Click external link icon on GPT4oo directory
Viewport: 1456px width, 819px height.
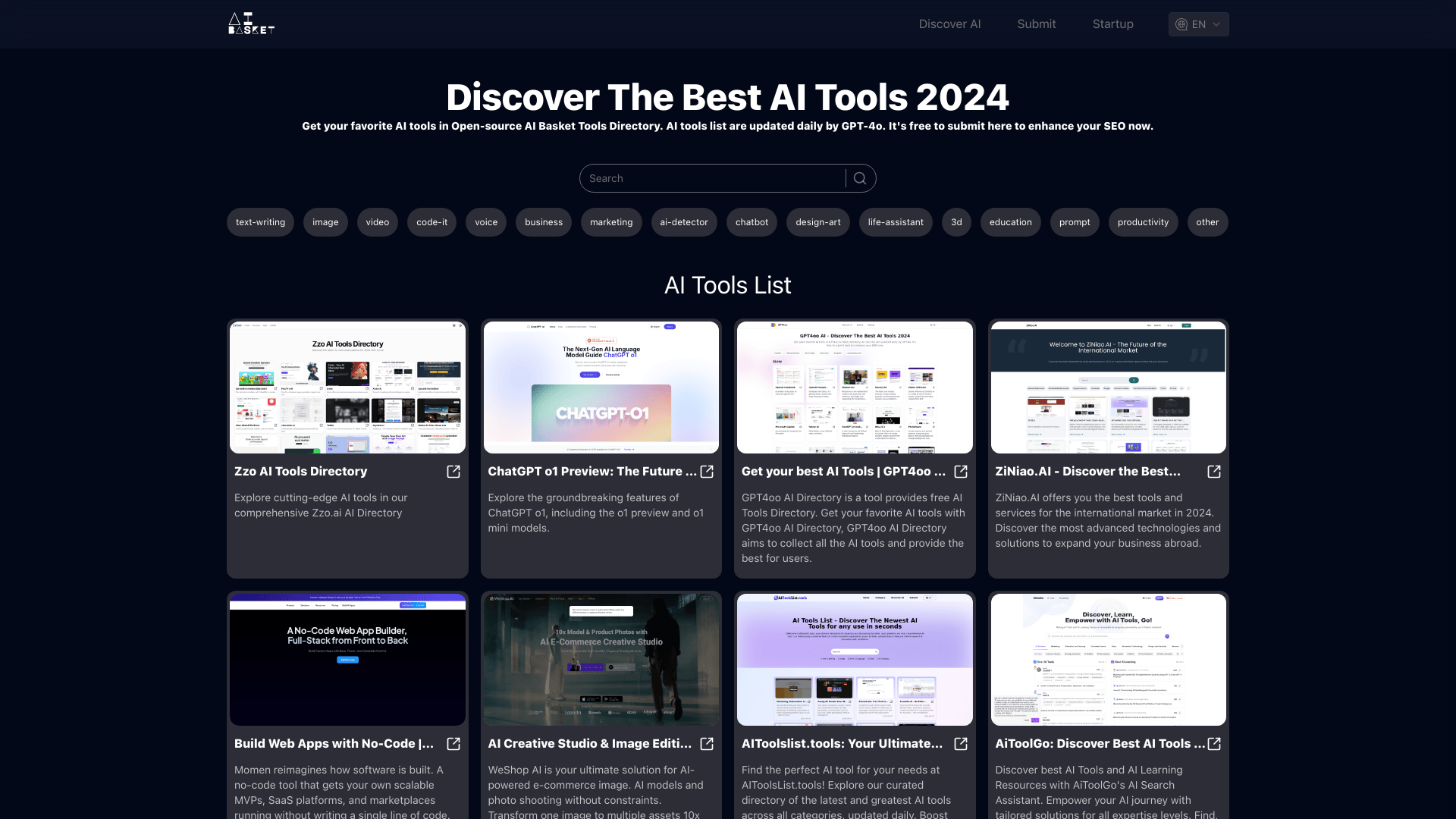[960, 471]
